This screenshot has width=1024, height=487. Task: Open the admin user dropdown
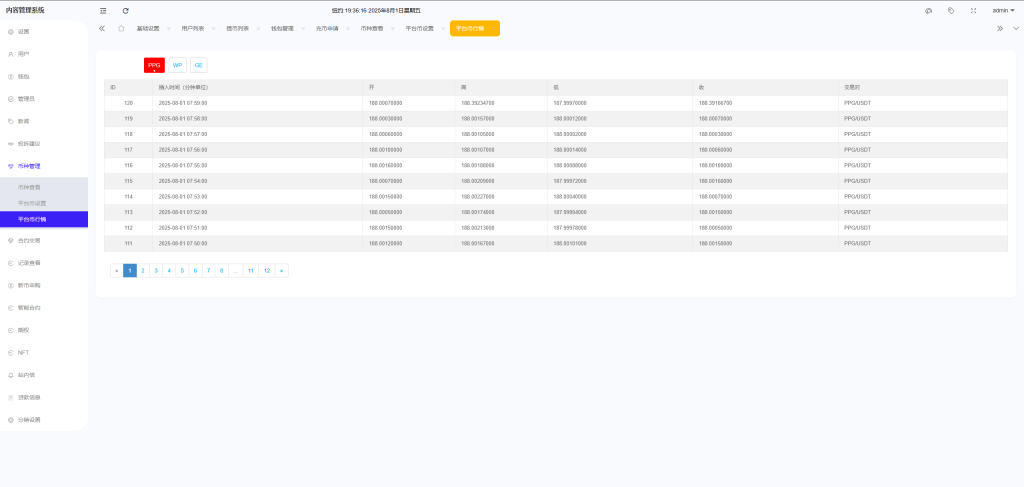pyautogui.click(x=1001, y=10)
